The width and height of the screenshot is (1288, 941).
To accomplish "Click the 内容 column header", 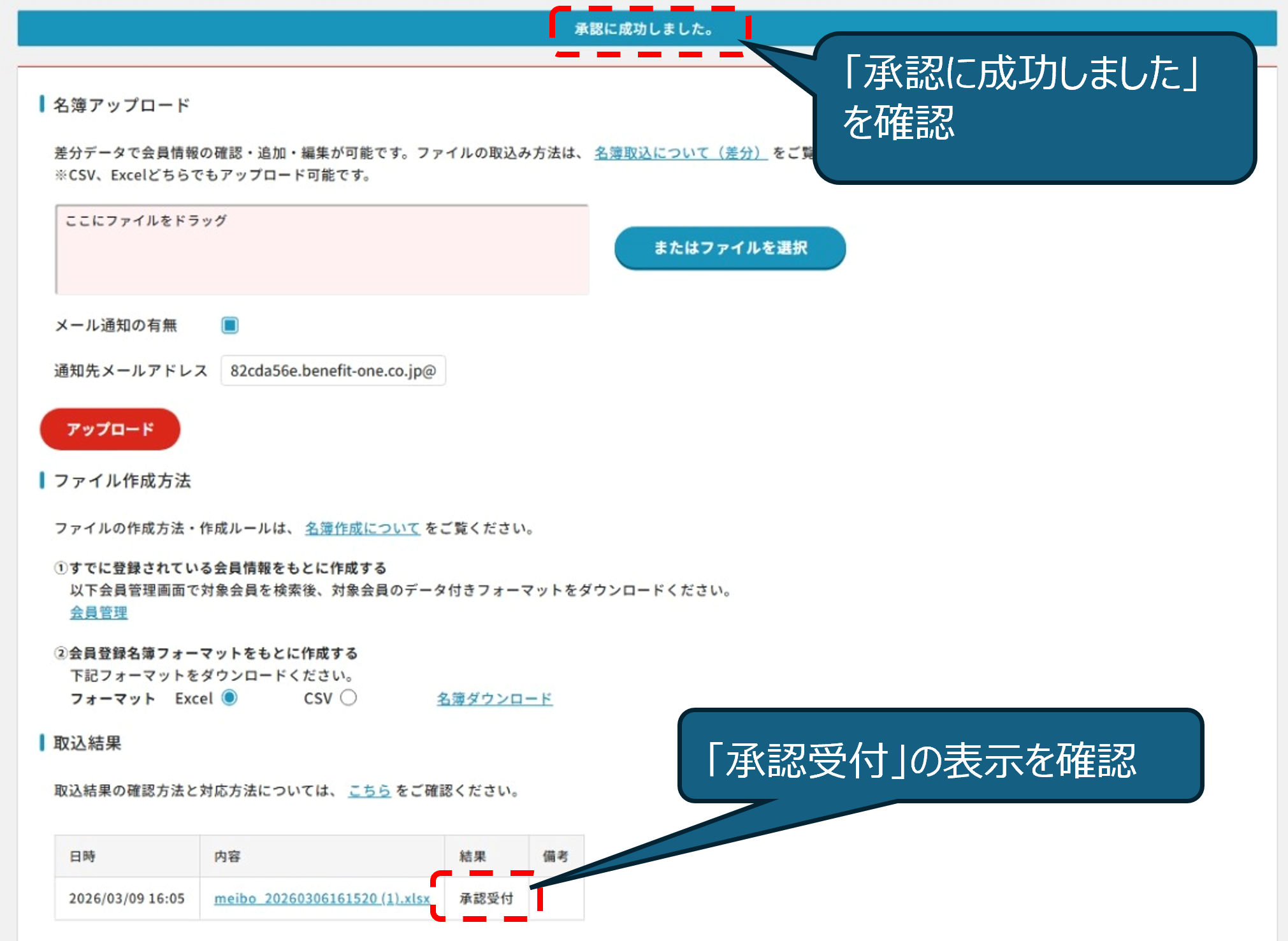I will pyautogui.click(x=228, y=856).
